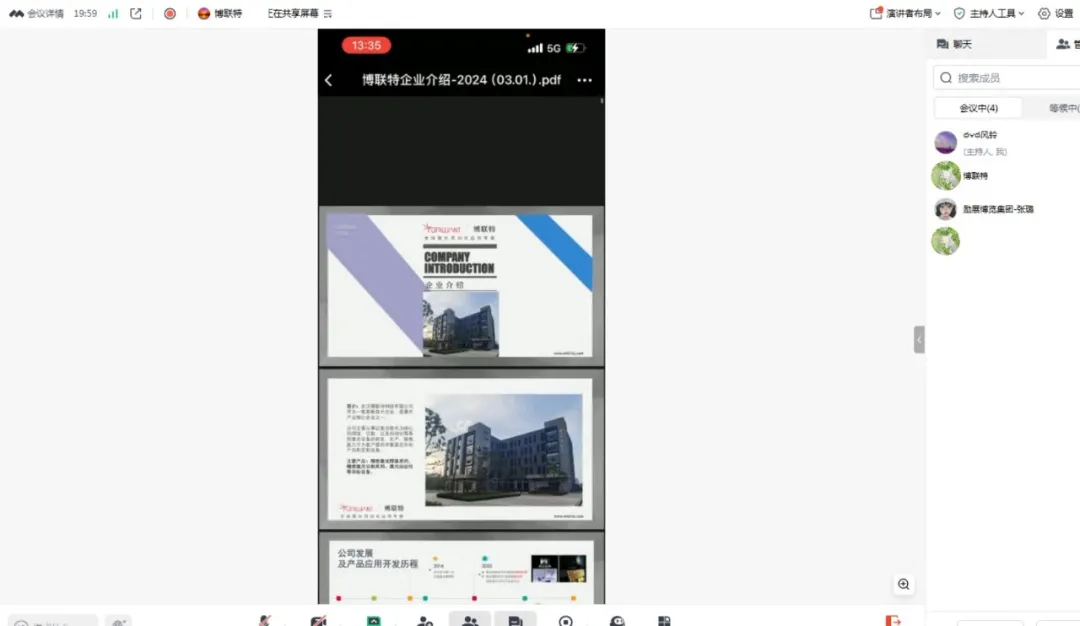The image size is (1080, 626).
Task: Click the avatar of 励展博览集团-张璐
Action: pos(946,209)
